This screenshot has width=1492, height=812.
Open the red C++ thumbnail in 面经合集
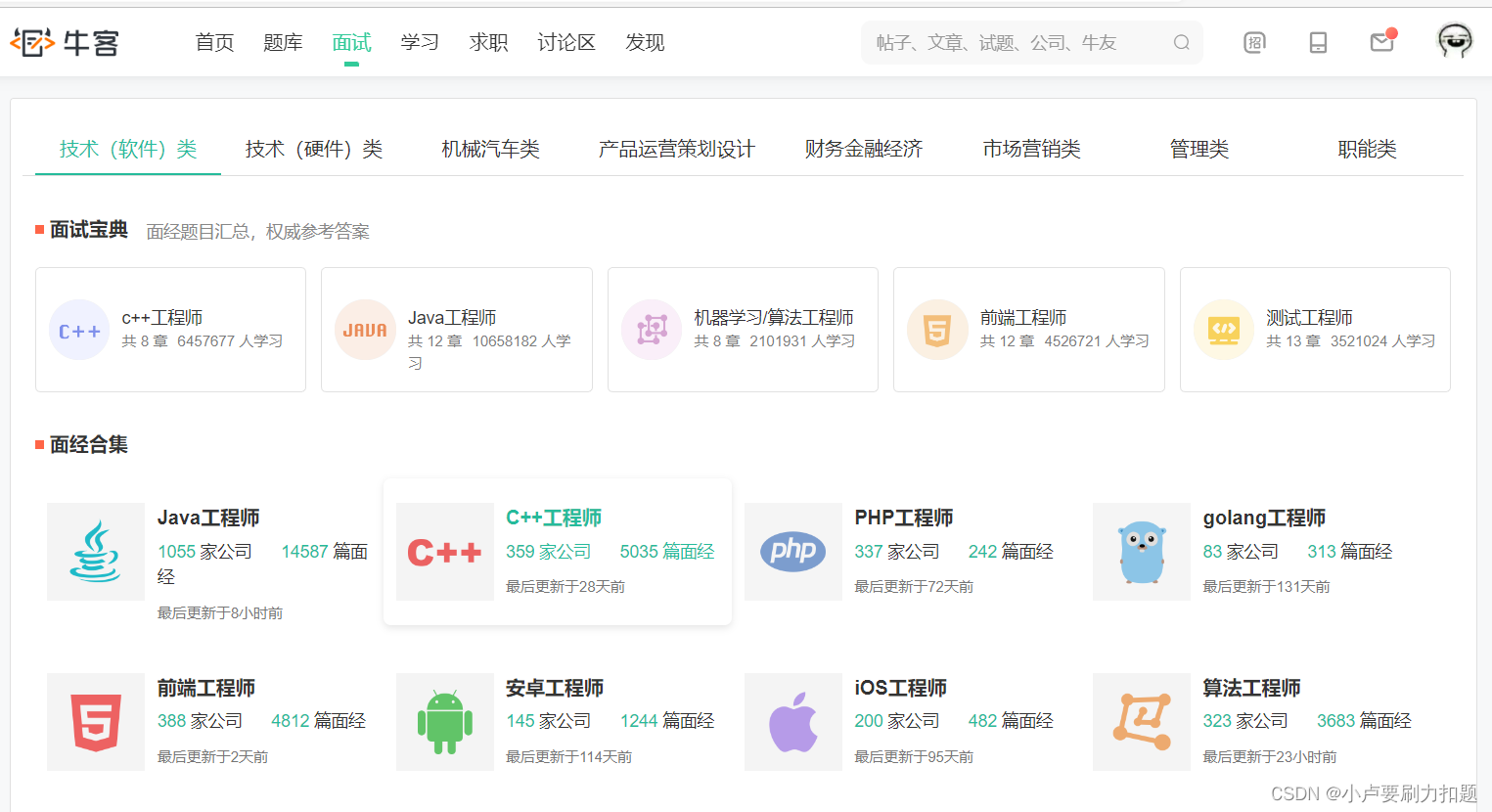pos(444,552)
